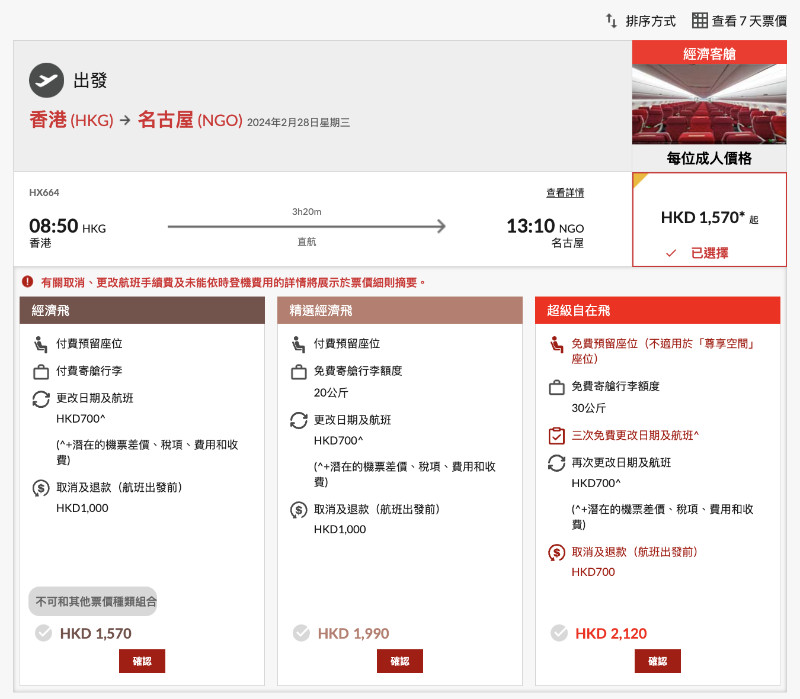The height and width of the screenshot is (699, 800).
Task: Click the 3h20m duration label
Action: 307,212
